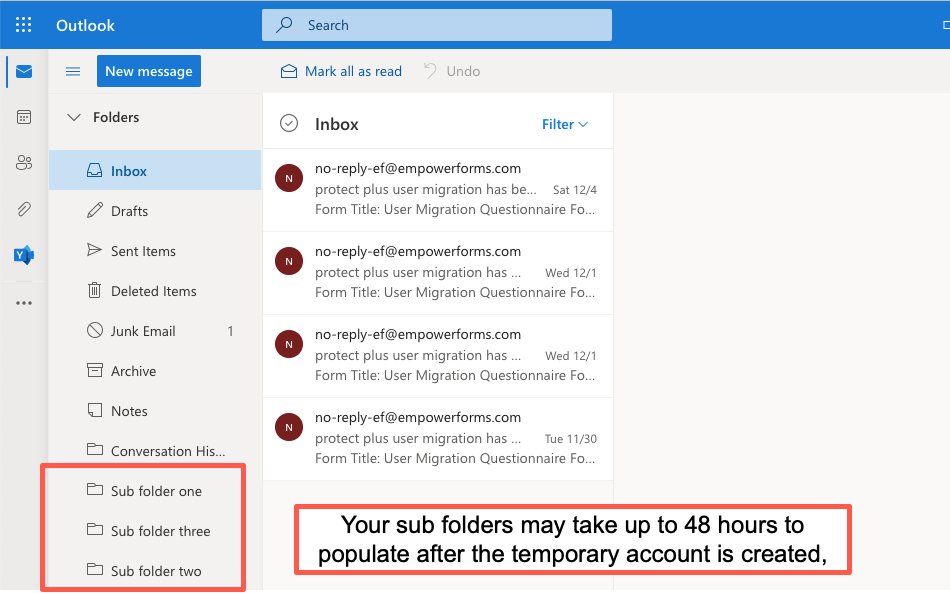Open the Sent Items folder
Viewport: 950px width, 593px height.
tap(143, 251)
